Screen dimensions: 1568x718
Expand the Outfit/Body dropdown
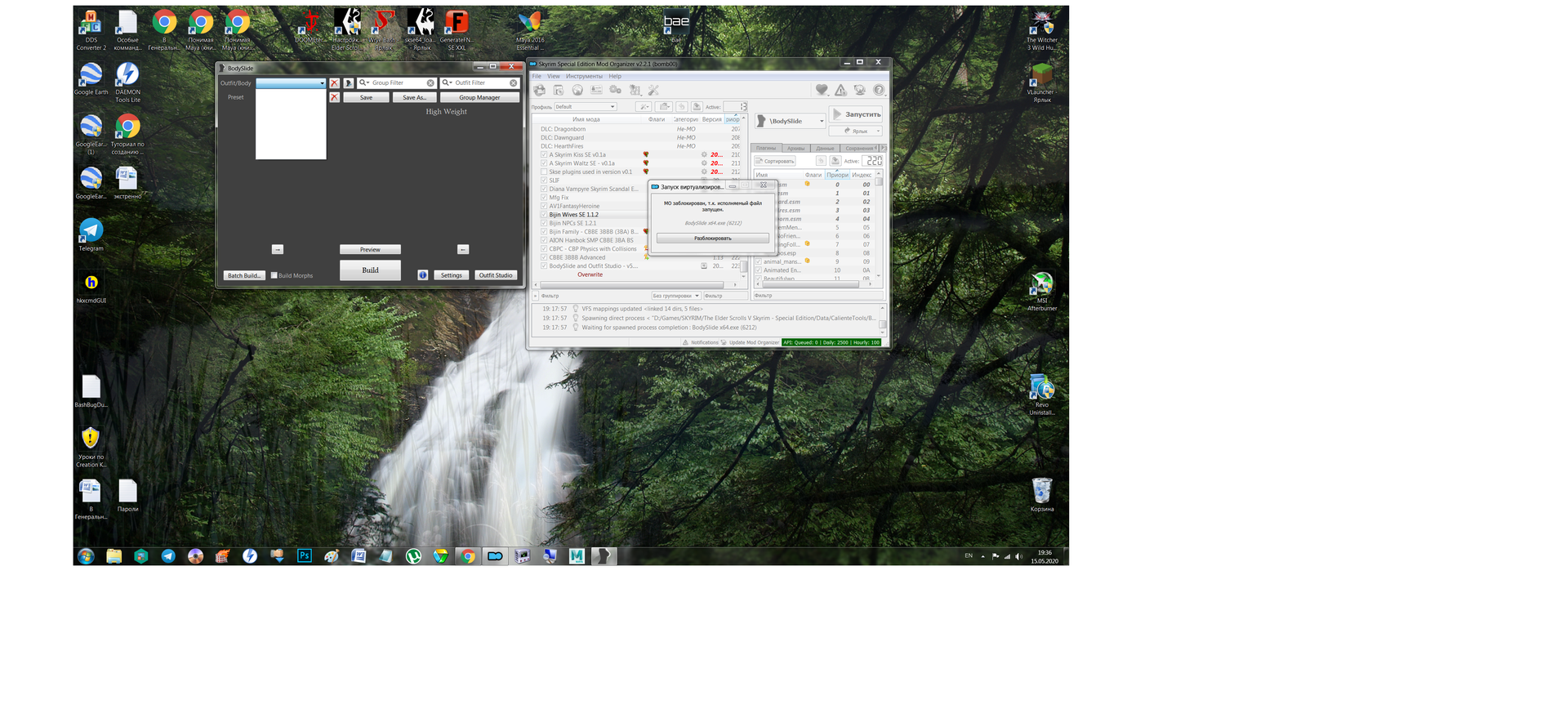click(x=322, y=83)
